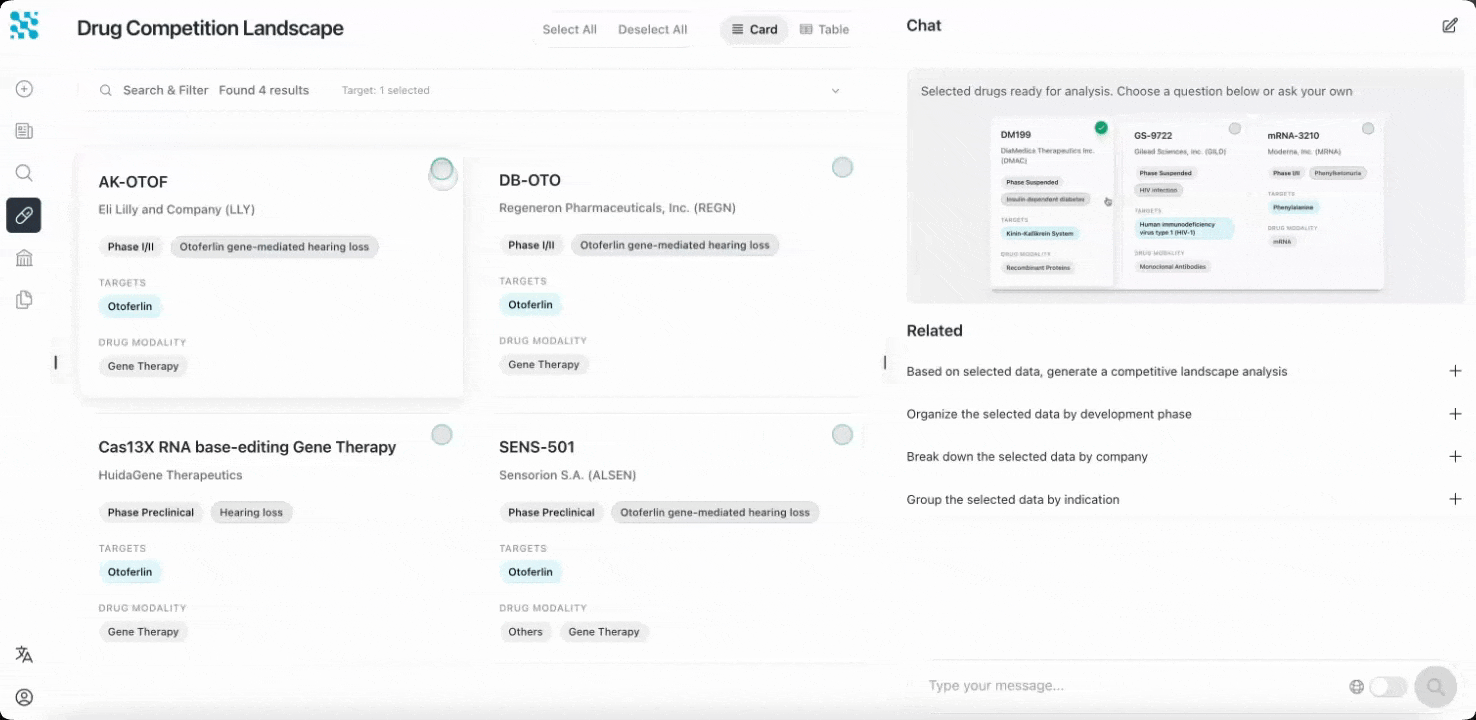
Task: Switch to Card view
Action: [x=754, y=30]
